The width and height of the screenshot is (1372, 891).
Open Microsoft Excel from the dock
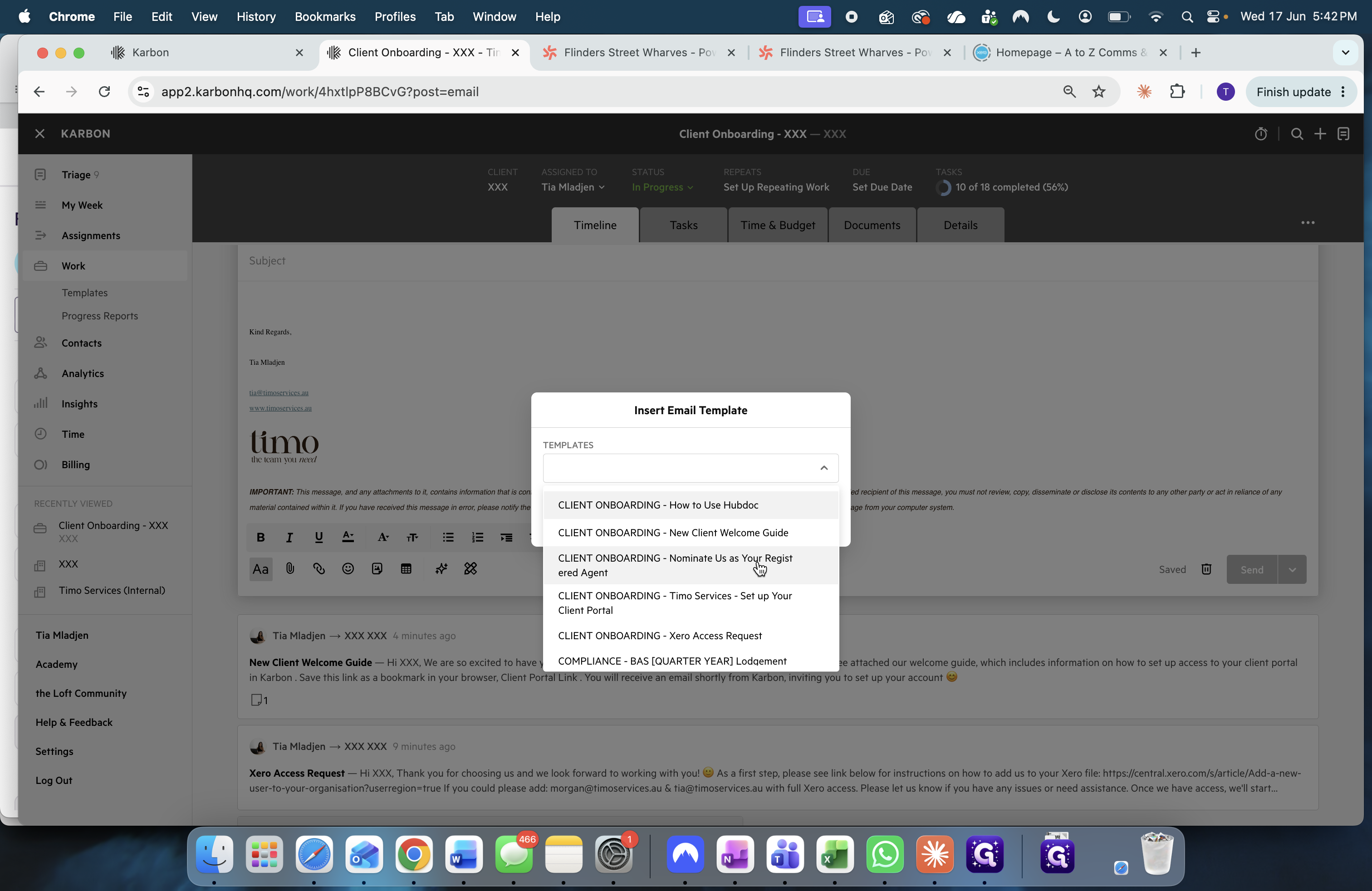pos(835,854)
